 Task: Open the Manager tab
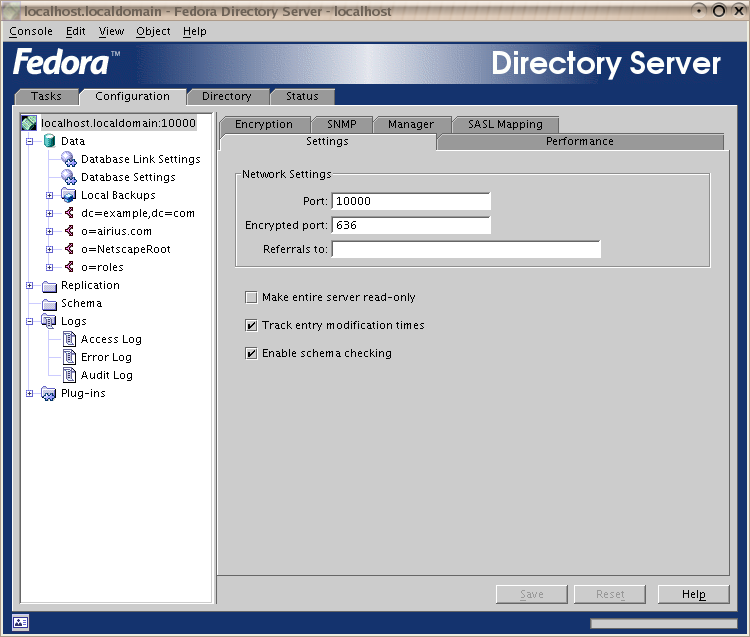[411, 124]
